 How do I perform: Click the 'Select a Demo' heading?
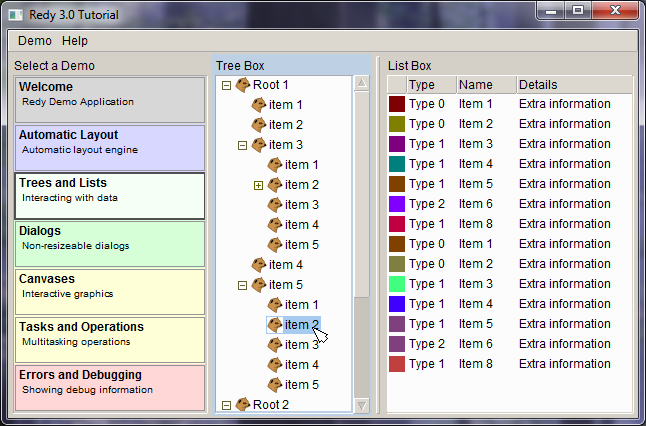tap(54, 66)
